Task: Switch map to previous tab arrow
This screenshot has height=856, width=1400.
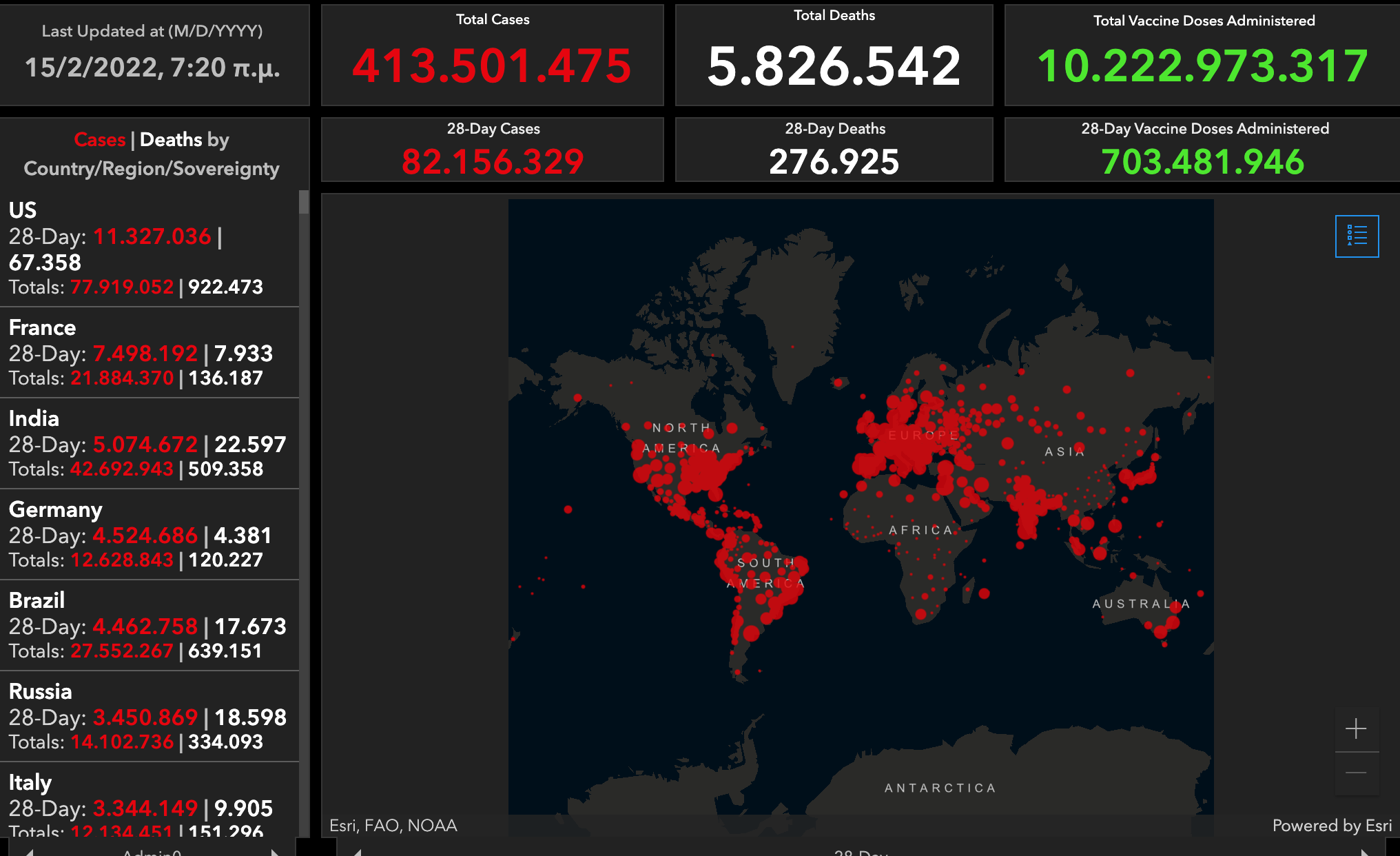Action: (x=358, y=852)
